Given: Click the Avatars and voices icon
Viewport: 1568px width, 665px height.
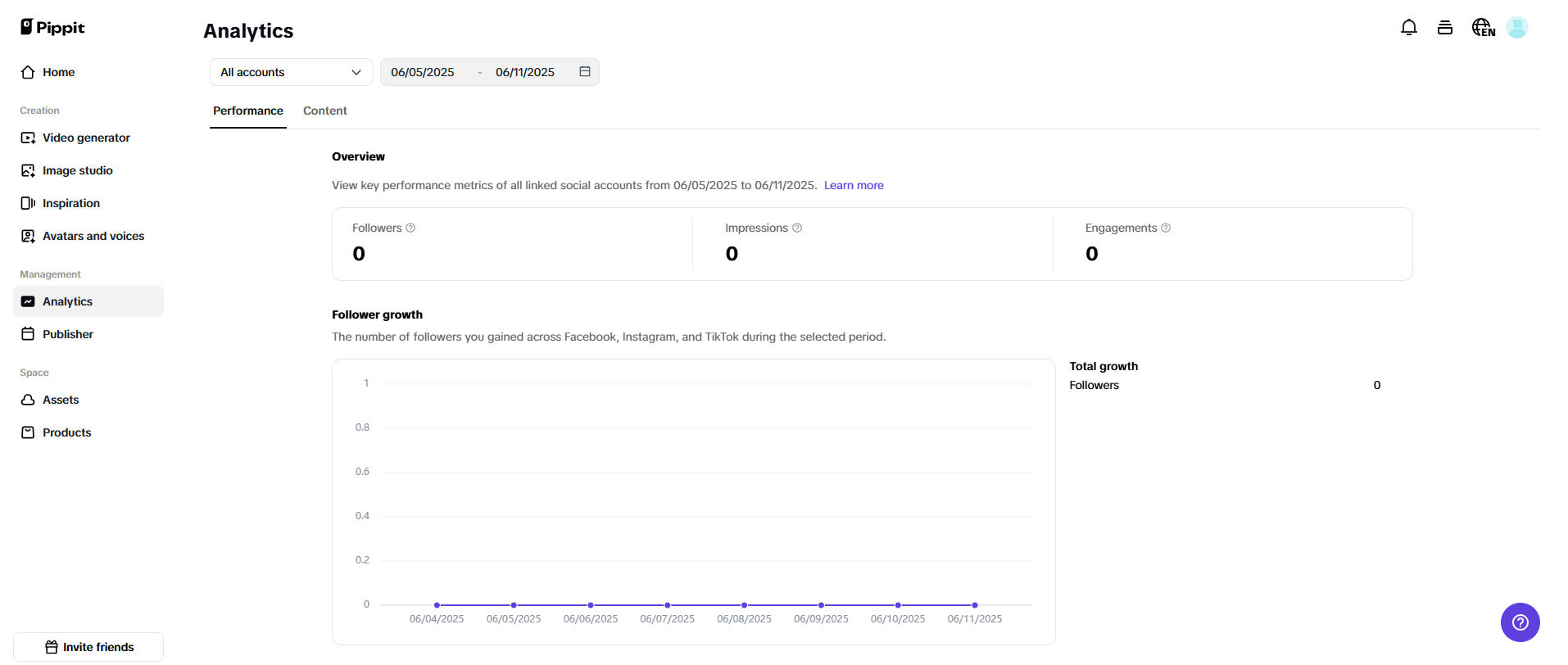Looking at the screenshot, I should point(28,236).
